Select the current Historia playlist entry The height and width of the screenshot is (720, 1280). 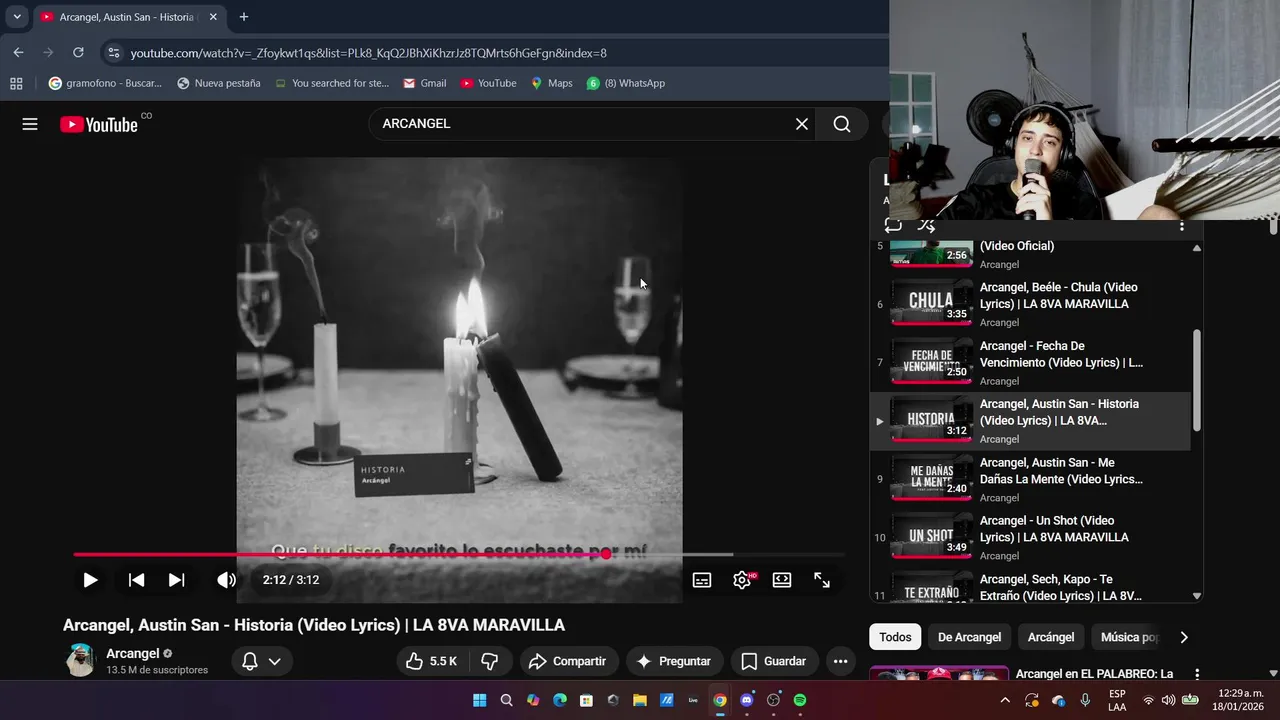[1030, 421]
